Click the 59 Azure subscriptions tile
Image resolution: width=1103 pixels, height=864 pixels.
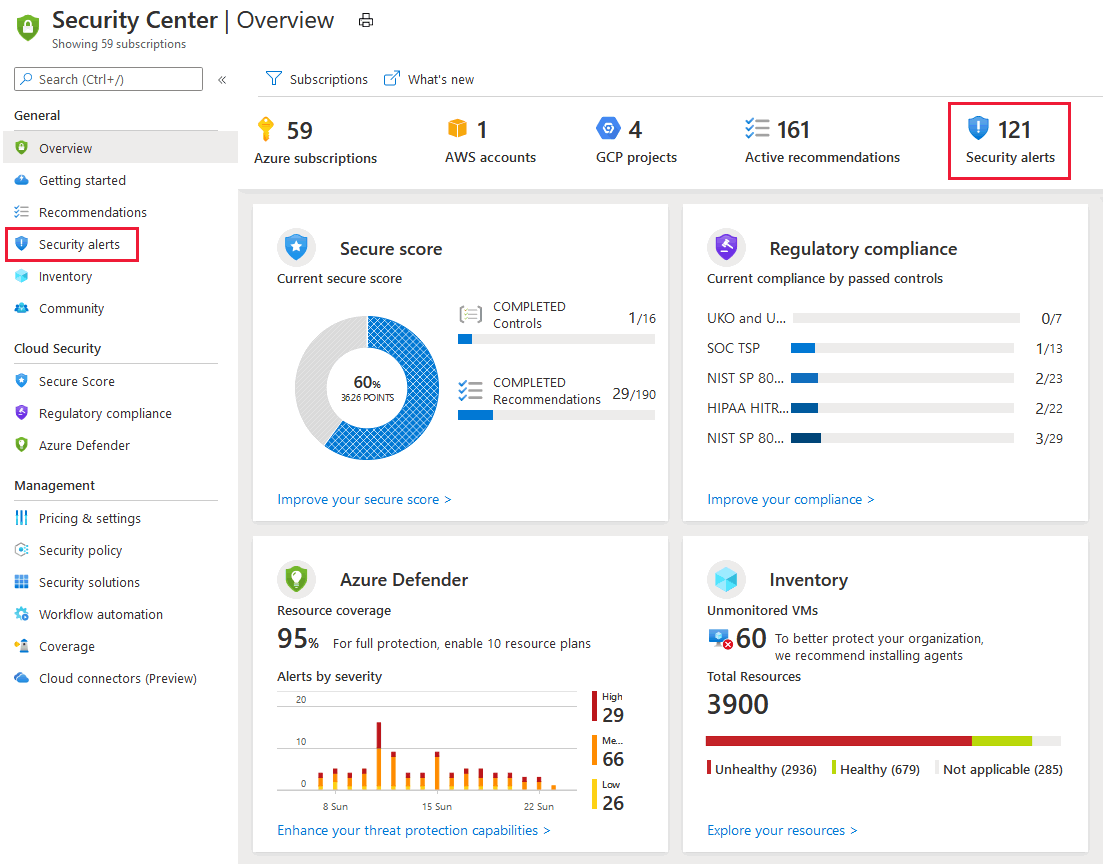click(315, 141)
